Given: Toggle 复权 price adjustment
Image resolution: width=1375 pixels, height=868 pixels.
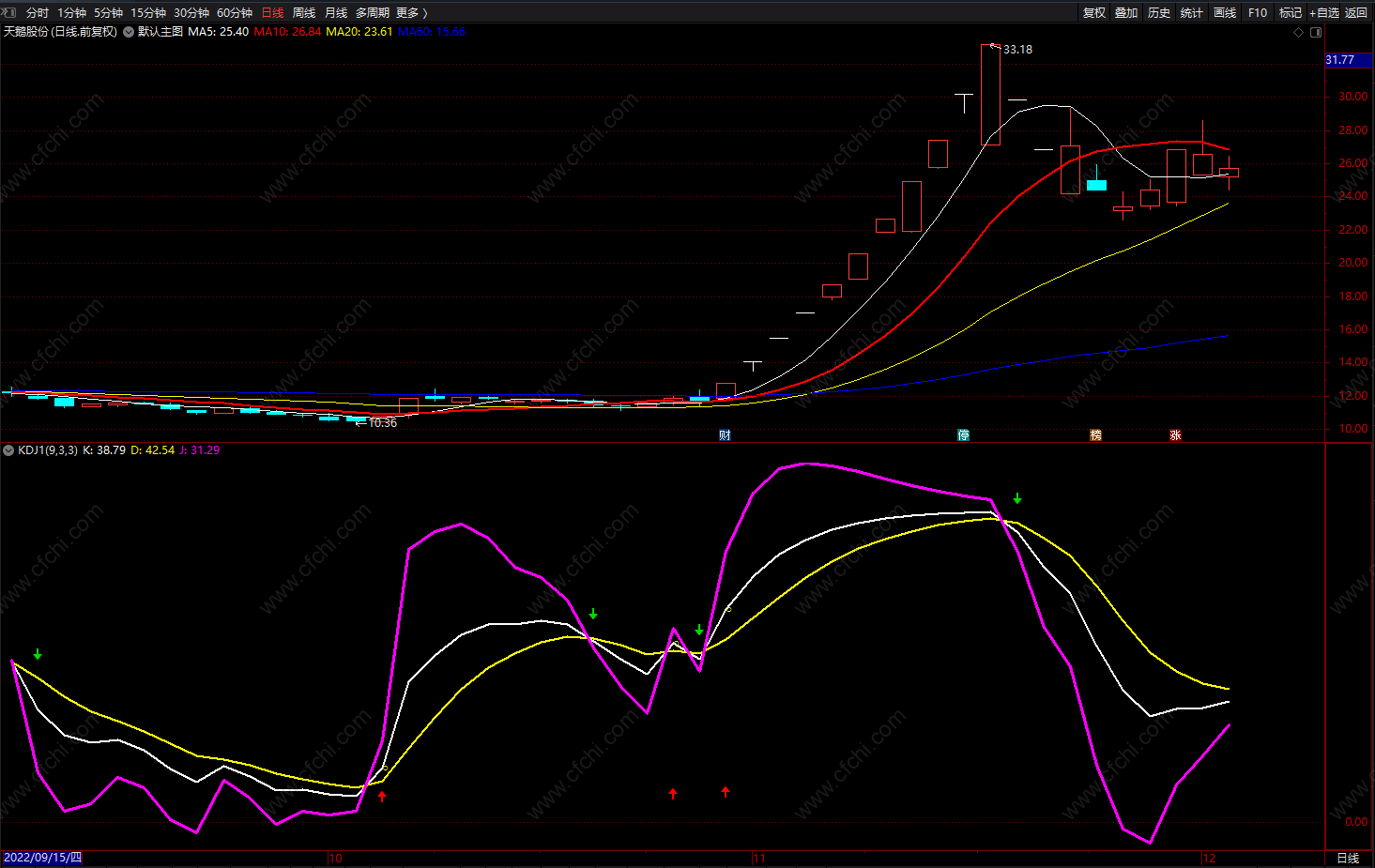Looking at the screenshot, I should (1094, 12).
